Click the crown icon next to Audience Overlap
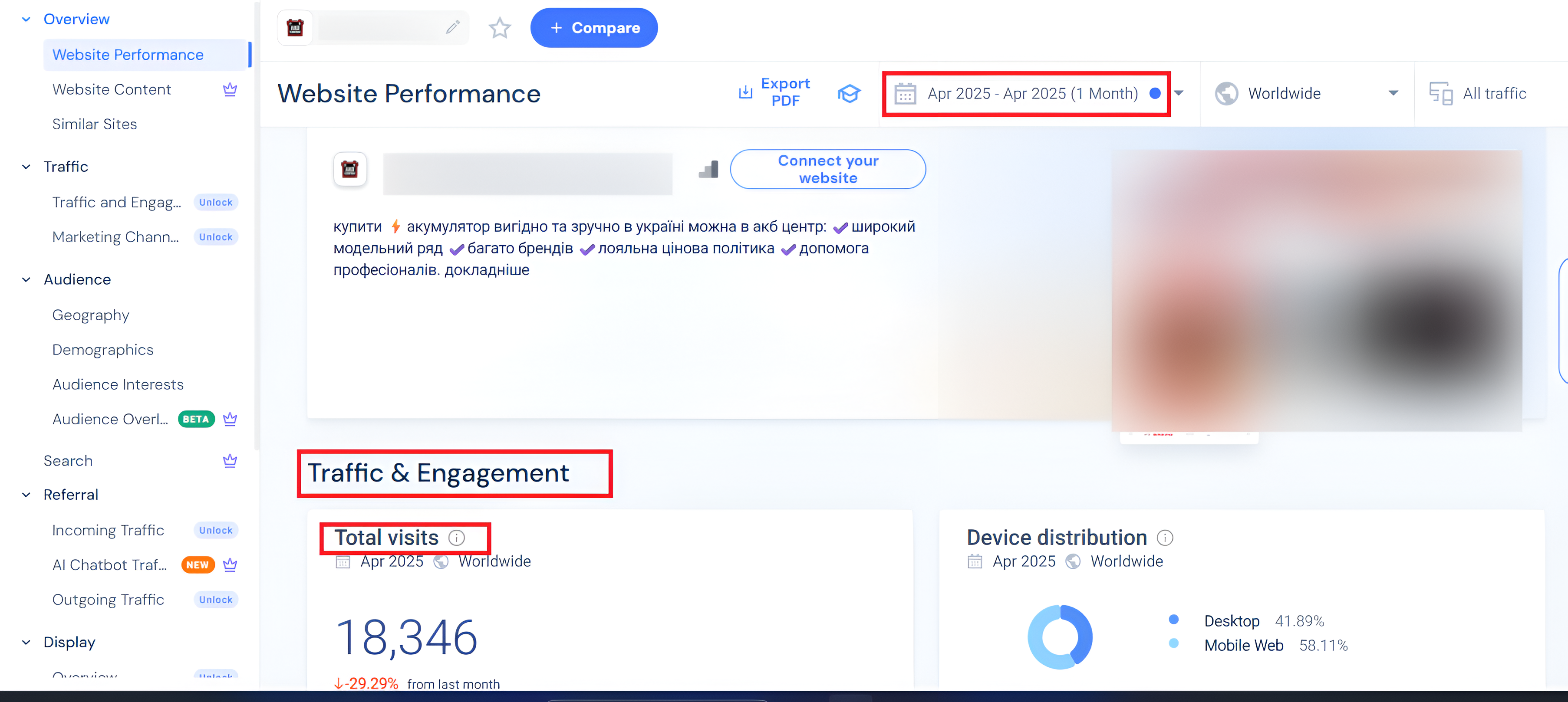 click(x=230, y=419)
